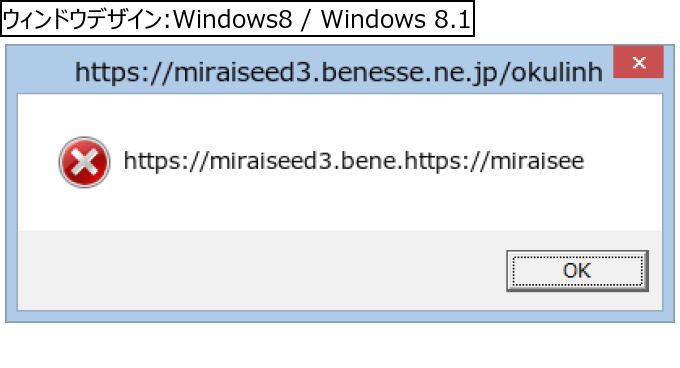Click the error message text starting https://miraiseed3.bene

tap(354, 161)
